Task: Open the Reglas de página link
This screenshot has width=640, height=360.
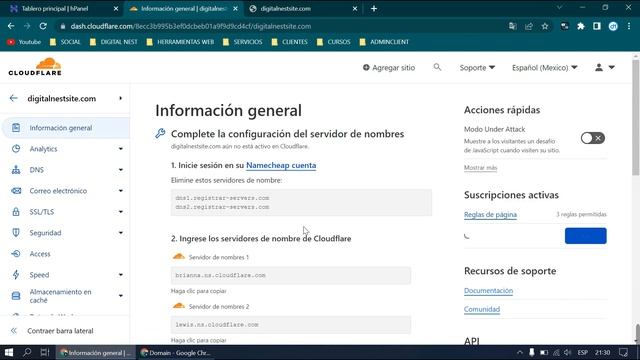Action: (x=490, y=214)
